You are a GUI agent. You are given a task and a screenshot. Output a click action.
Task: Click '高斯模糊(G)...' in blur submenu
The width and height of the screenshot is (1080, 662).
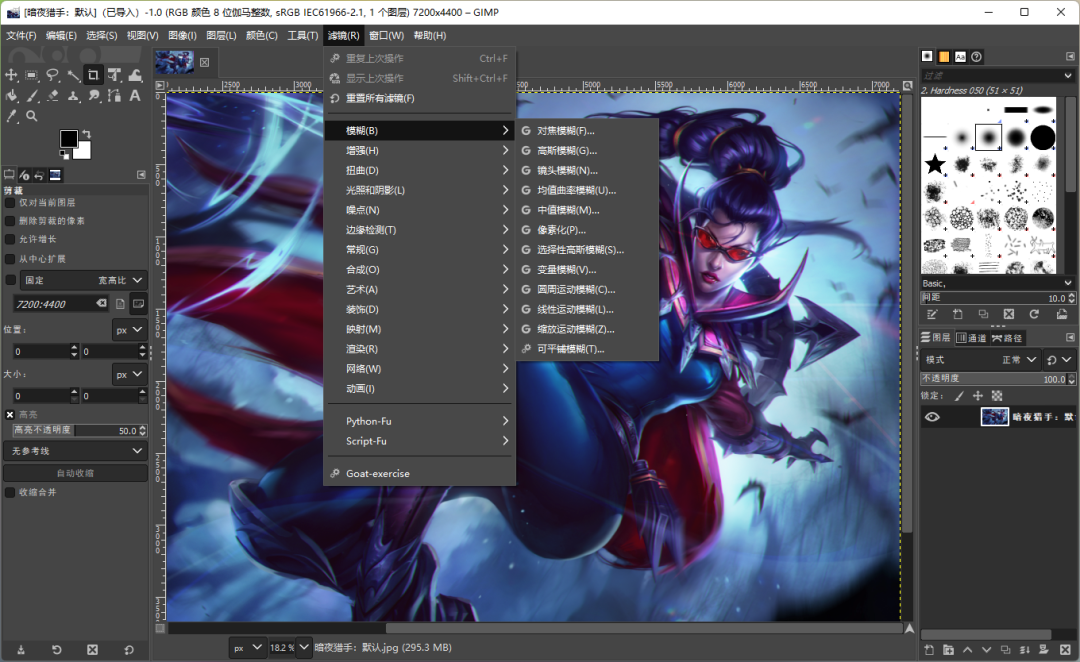click(567, 150)
